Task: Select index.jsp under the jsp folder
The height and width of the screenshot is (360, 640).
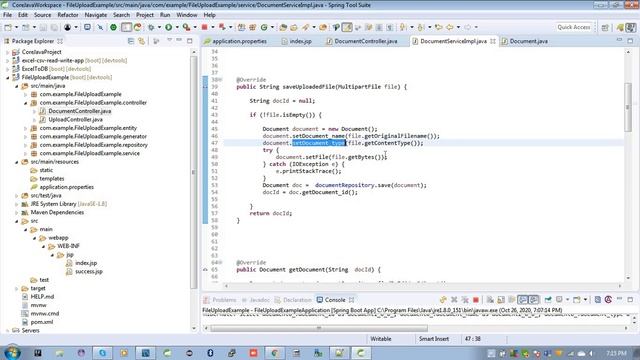Action: pyautogui.click(x=86, y=263)
